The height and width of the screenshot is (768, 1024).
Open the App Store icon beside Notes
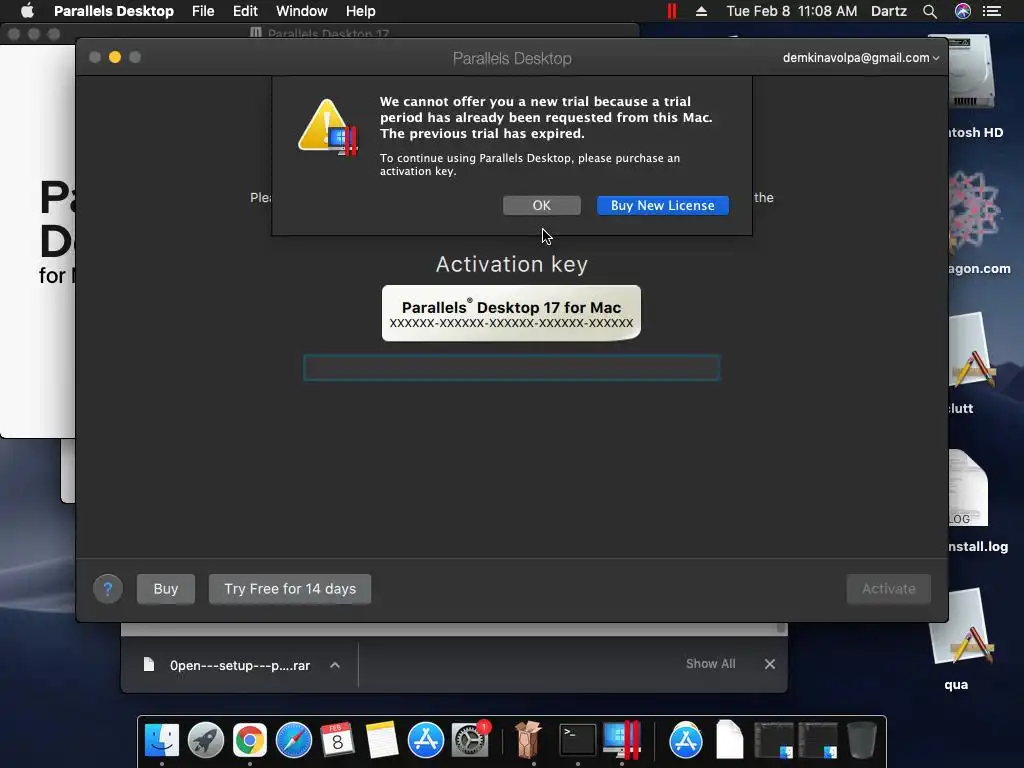(x=426, y=740)
